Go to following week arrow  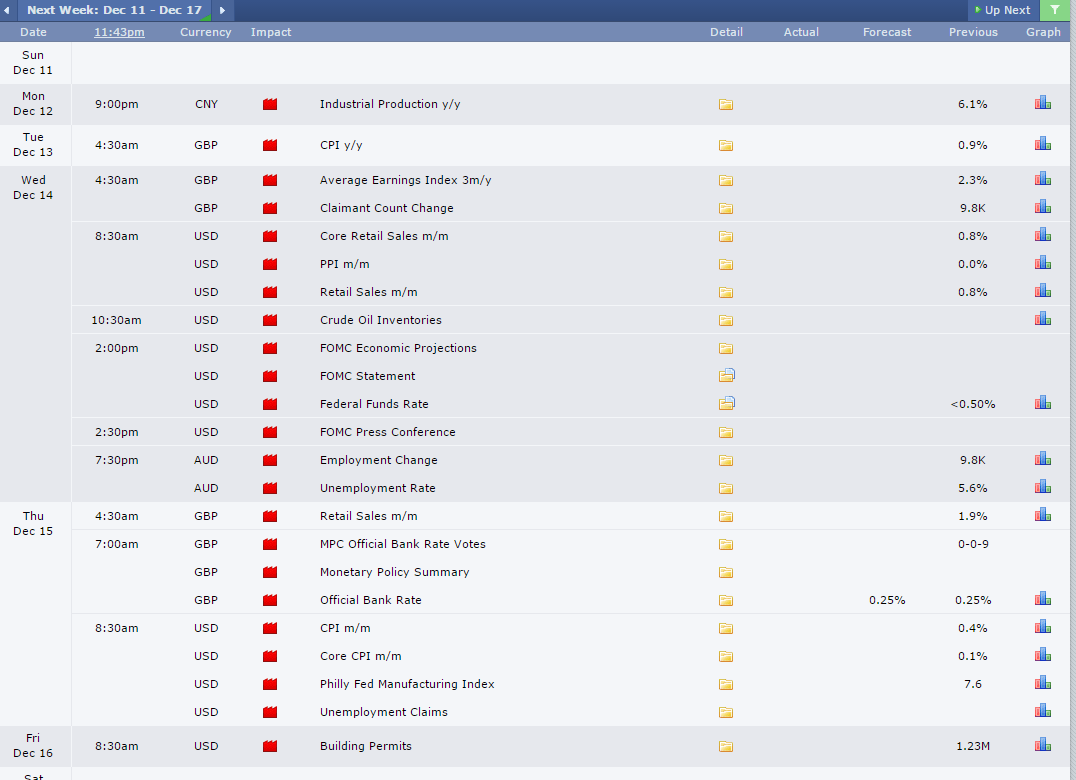[x=222, y=10]
